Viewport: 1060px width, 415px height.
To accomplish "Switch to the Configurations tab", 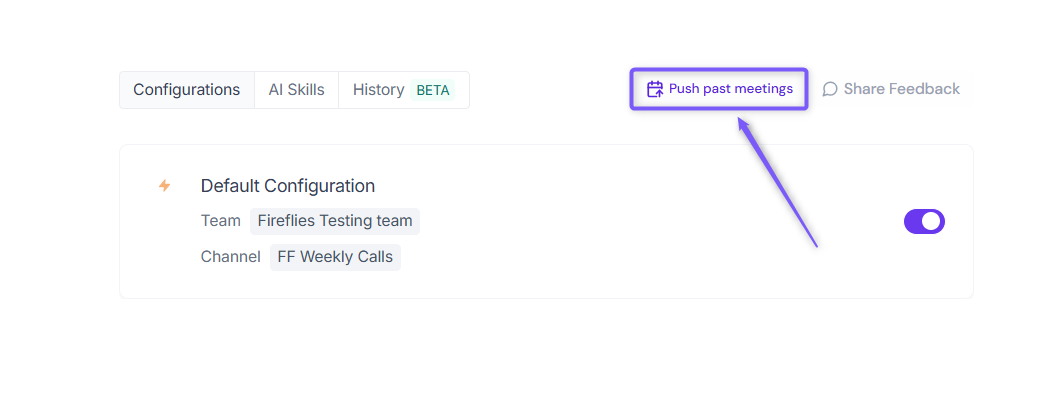I will tap(187, 90).
